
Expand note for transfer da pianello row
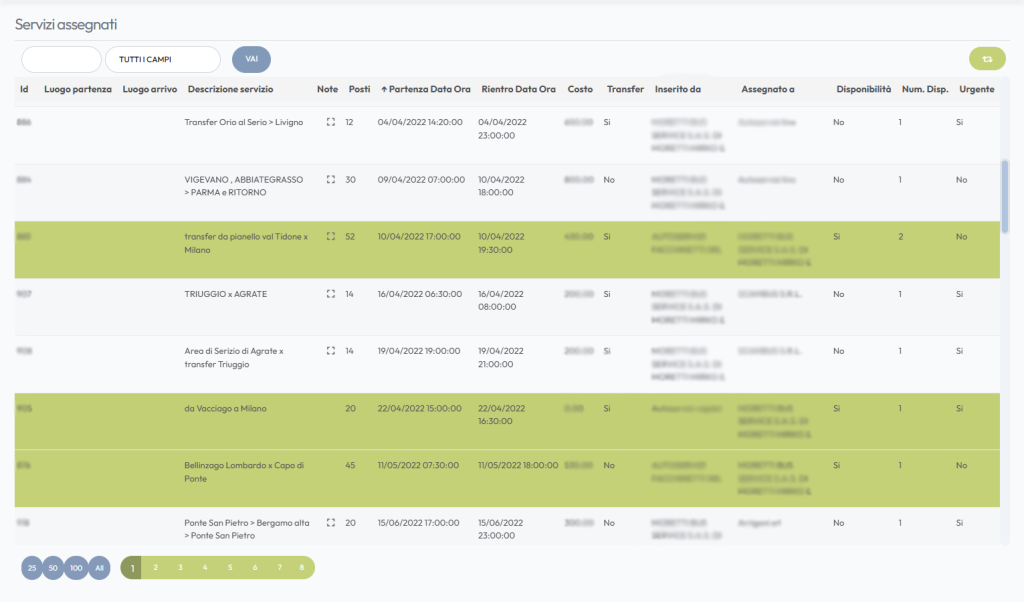[330, 237]
